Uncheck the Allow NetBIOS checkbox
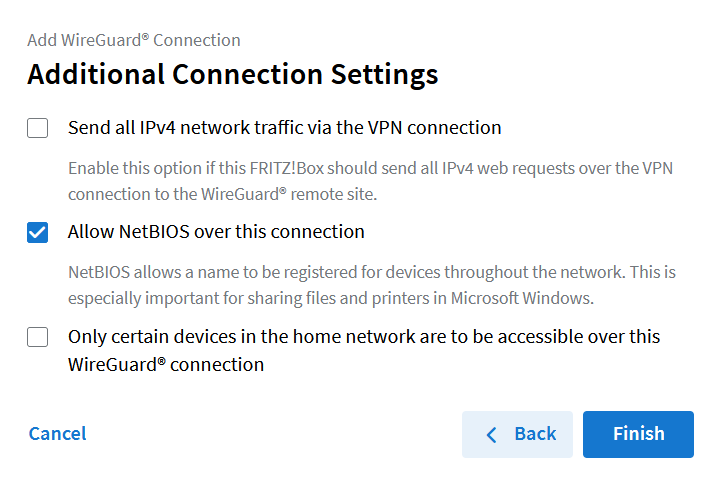The width and height of the screenshot is (722, 486). click(x=37, y=232)
